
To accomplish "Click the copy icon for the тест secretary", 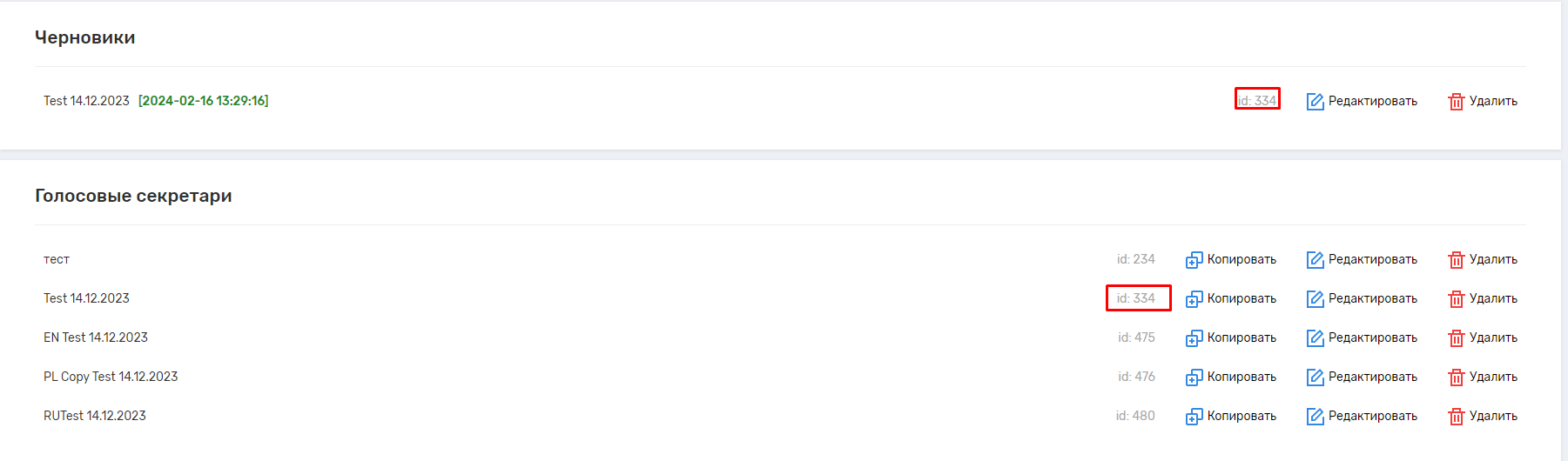I will click(x=1194, y=260).
